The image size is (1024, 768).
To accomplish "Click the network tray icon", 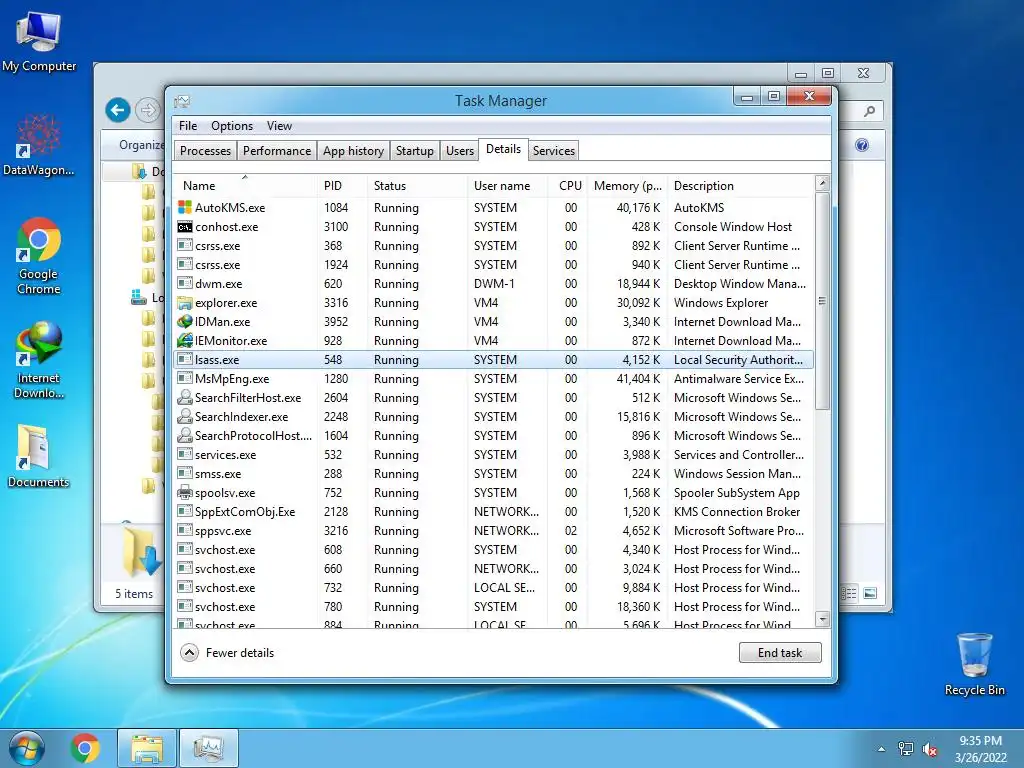I will (906, 749).
